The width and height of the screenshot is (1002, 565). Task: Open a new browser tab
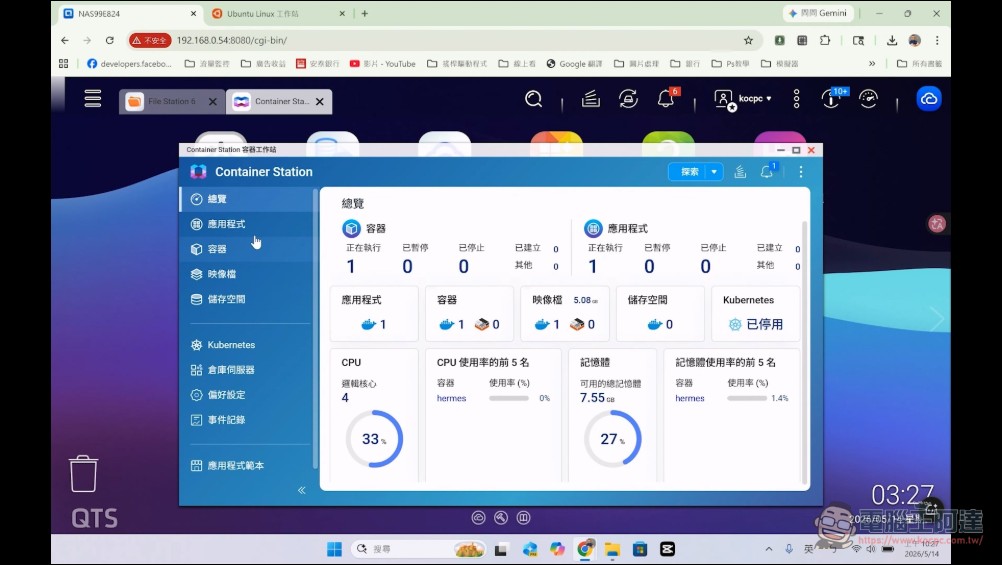coord(364,13)
